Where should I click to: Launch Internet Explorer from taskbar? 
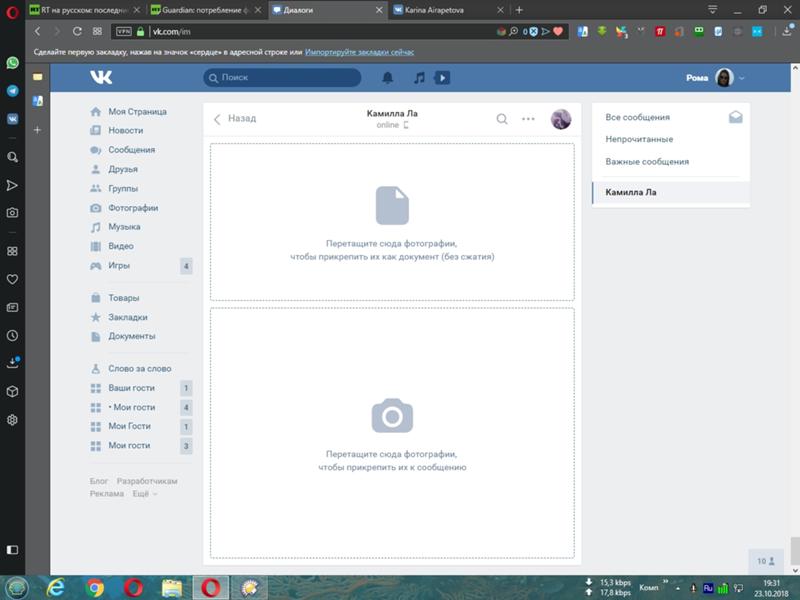coord(56,588)
